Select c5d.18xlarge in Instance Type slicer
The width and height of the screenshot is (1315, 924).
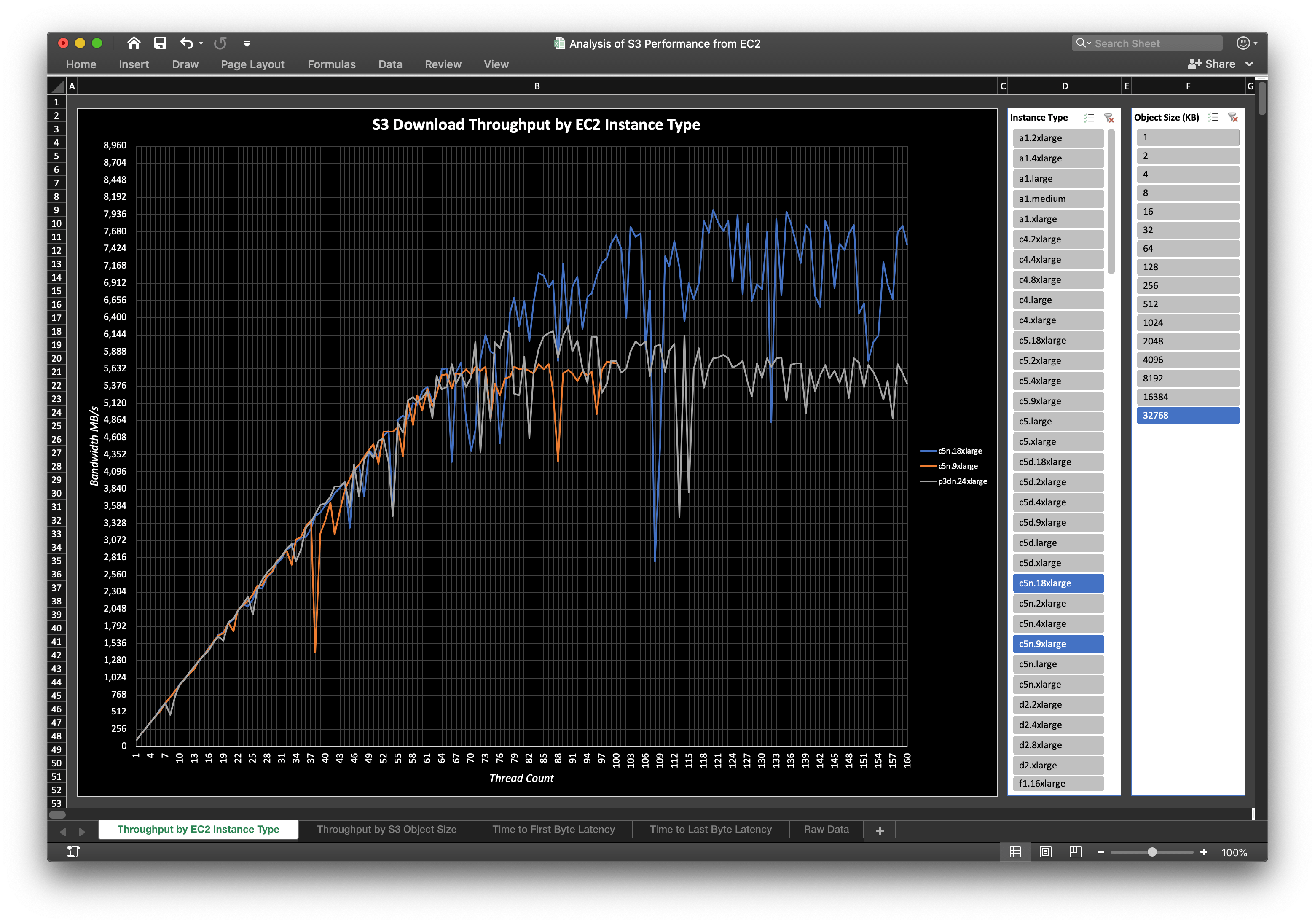(1058, 462)
